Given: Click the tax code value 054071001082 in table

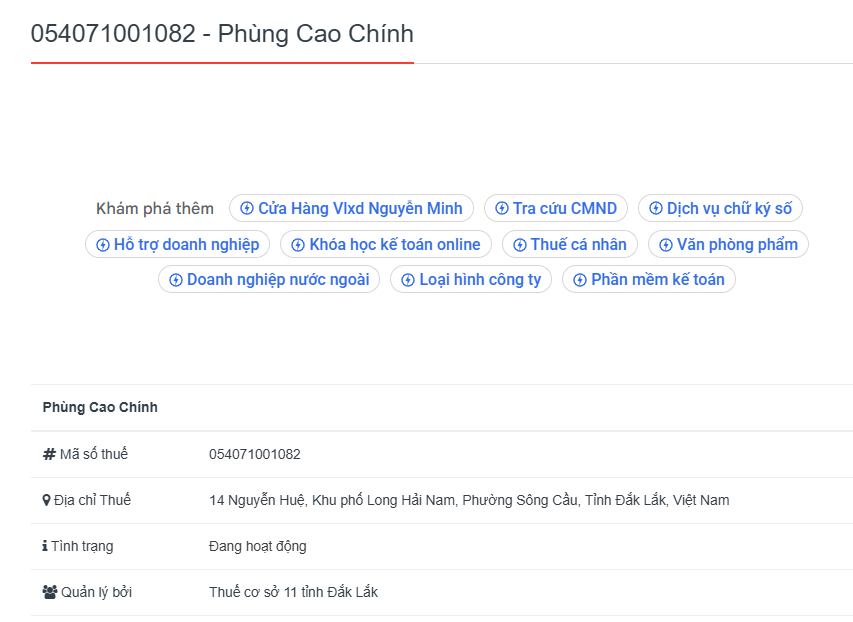Looking at the screenshot, I should [x=254, y=454].
